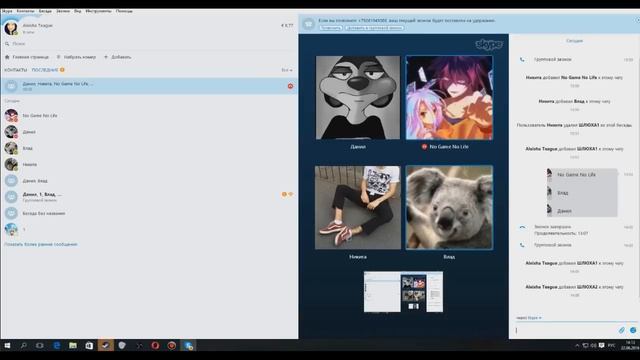
Task: Go to Главная страница home button
Action: pos(27,57)
